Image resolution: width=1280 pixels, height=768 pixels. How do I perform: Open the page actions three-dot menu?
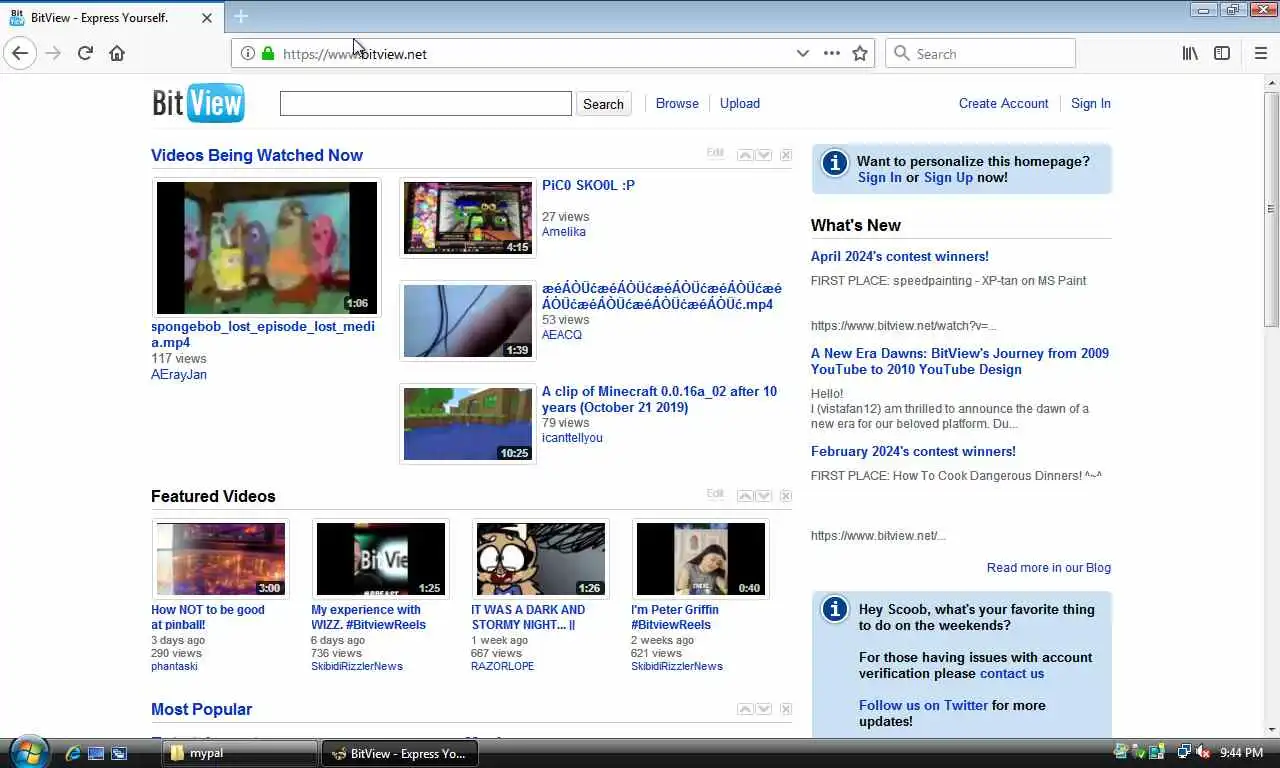pyautogui.click(x=831, y=53)
